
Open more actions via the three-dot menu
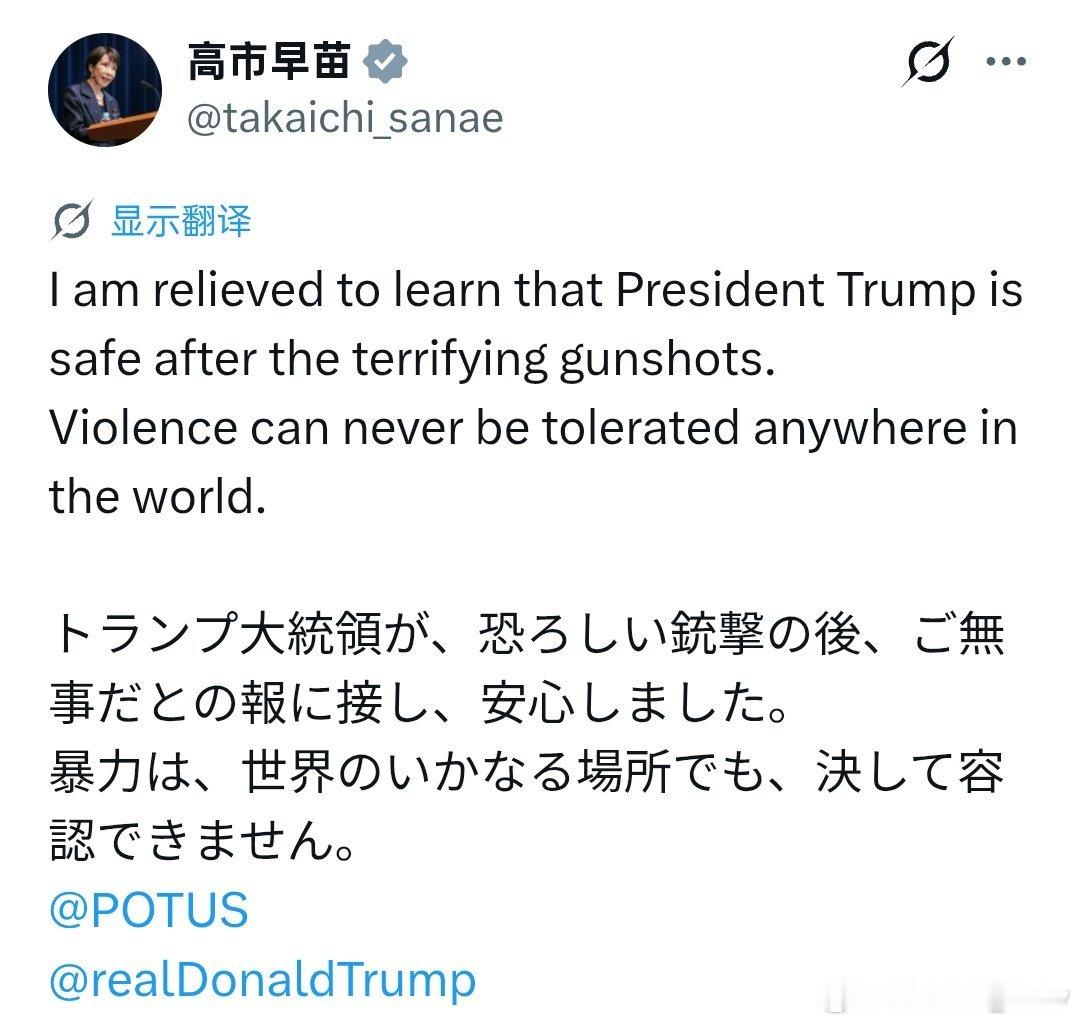pos(1003,61)
